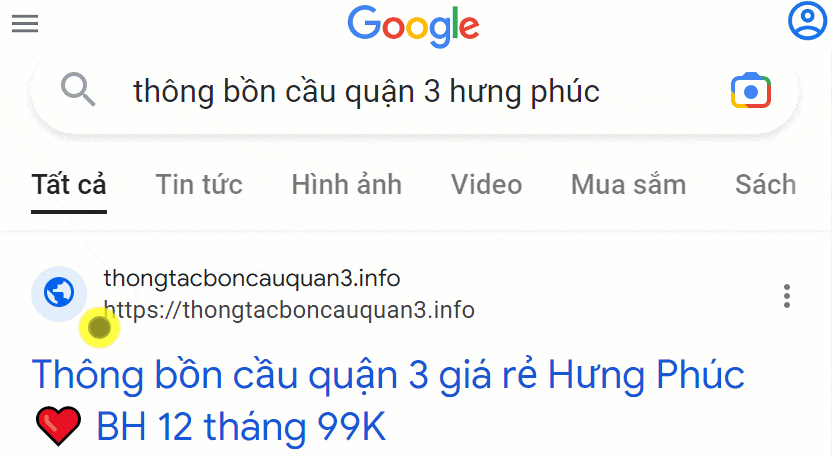Click the red heart emoji in the title
The image size is (832, 456).
pos(58,426)
